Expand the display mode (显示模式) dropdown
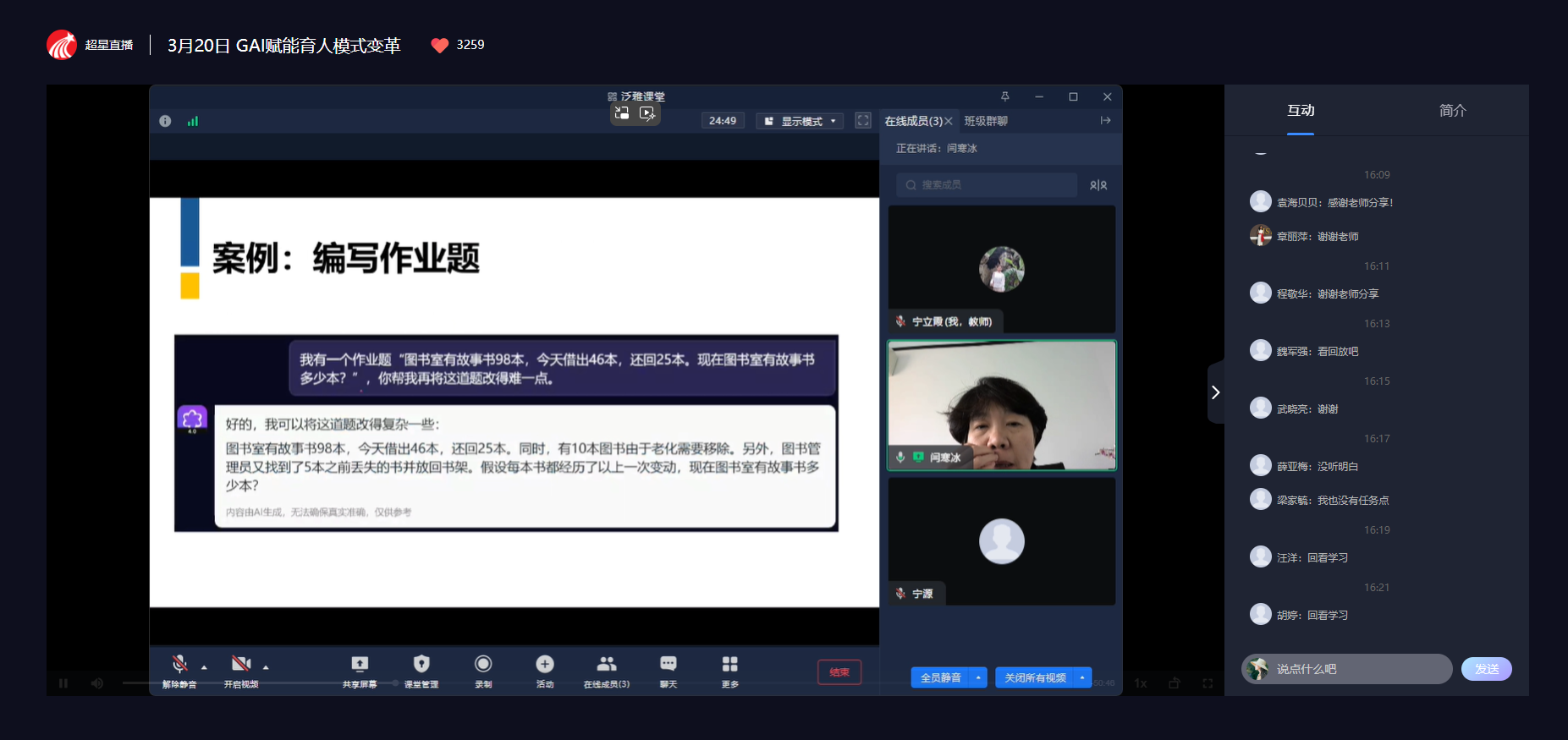The height and width of the screenshot is (740, 1568). coord(800,121)
